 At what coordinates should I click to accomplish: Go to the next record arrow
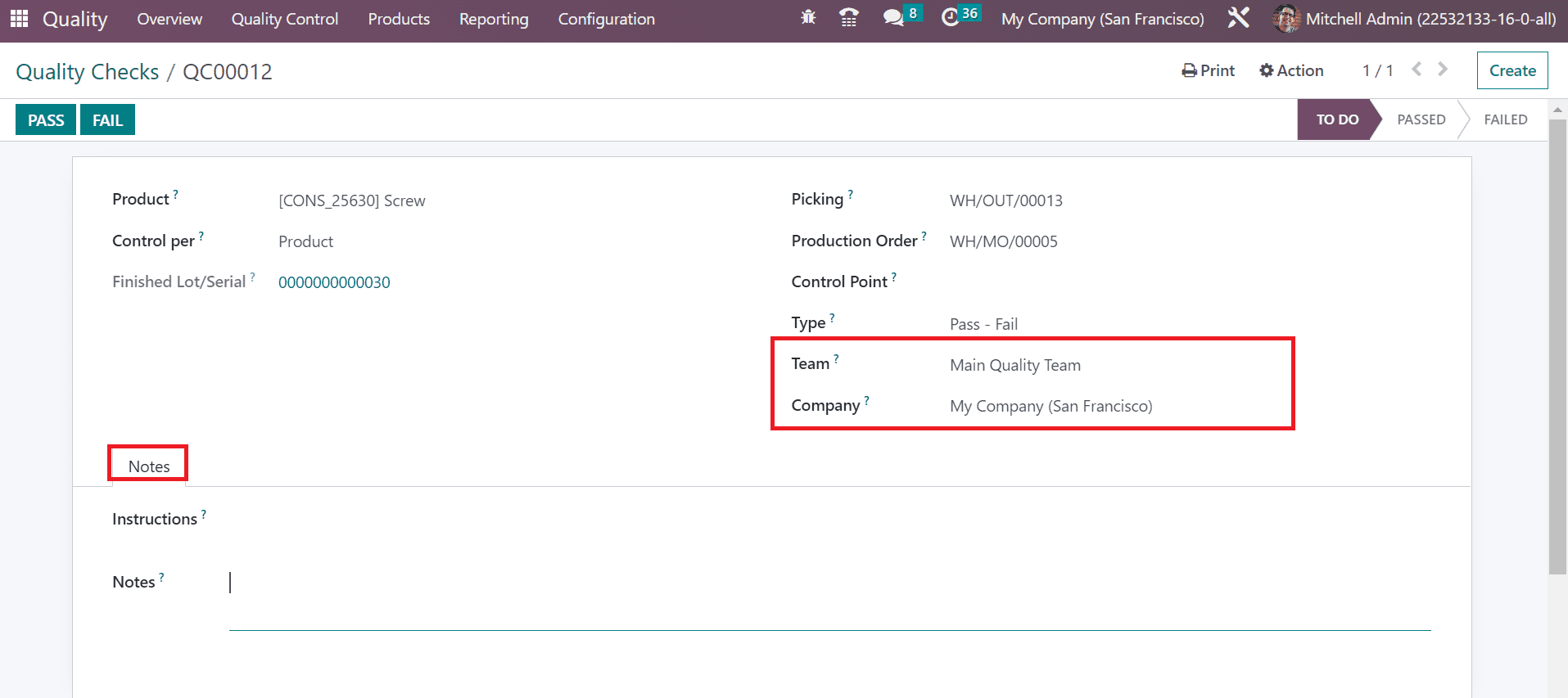click(x=1443, y=70)
